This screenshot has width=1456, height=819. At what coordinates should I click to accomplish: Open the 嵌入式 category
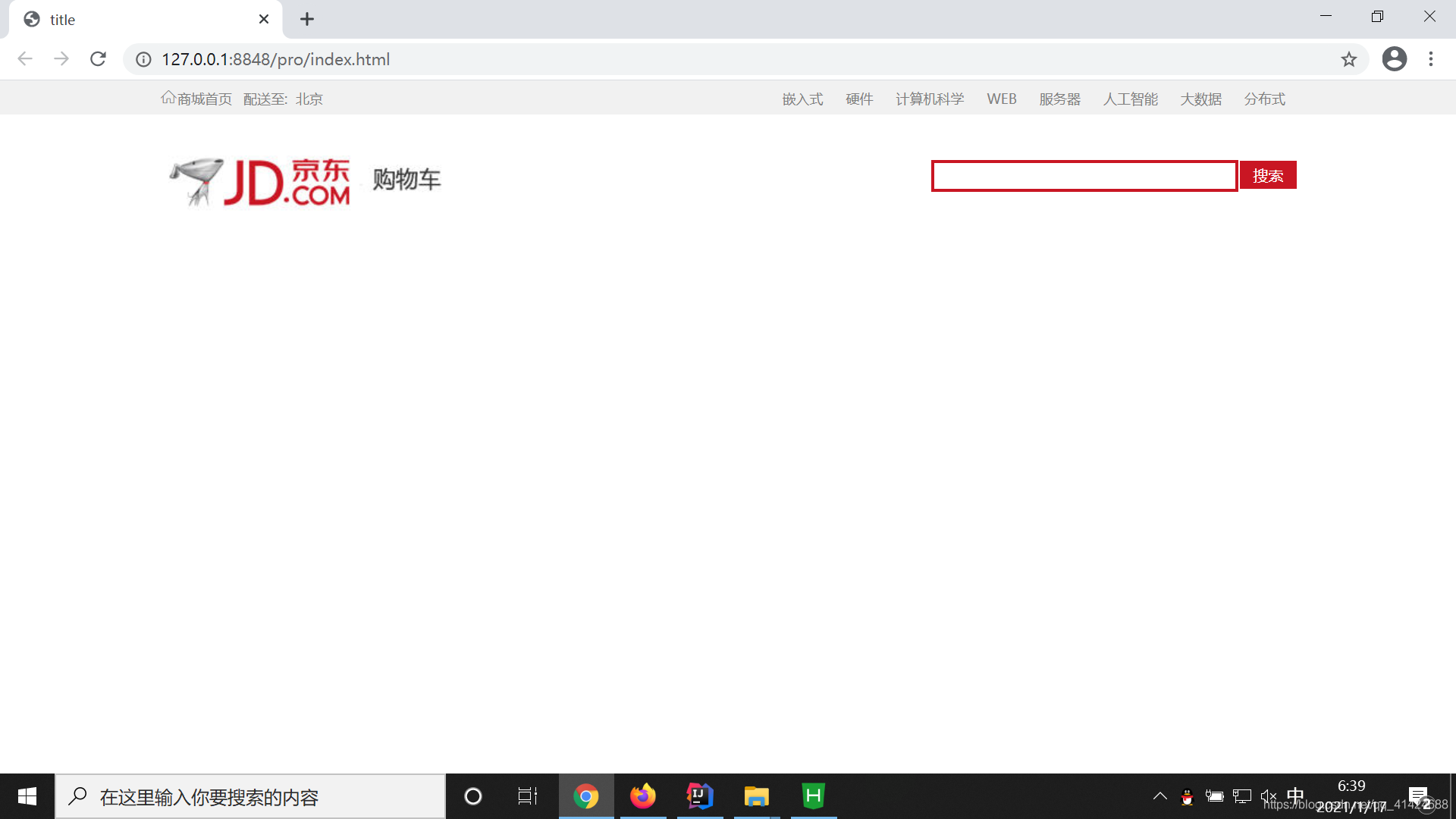(x=802, y=99)
